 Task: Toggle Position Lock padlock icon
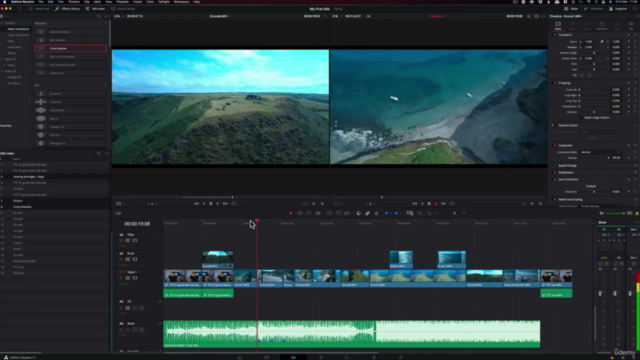point(376,213)
